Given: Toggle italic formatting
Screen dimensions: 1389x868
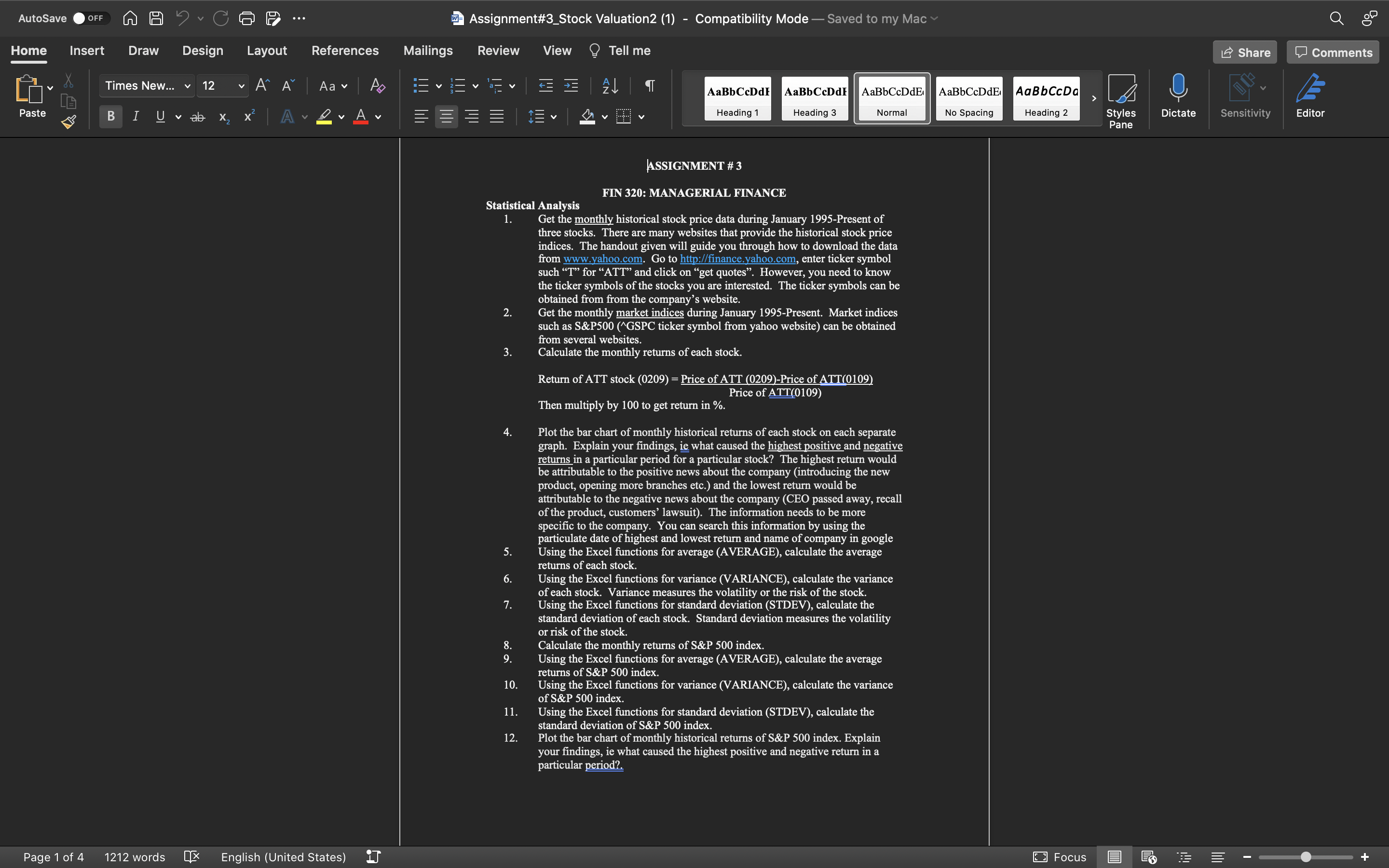Looking at the screenshot, I should click(136, 116).
